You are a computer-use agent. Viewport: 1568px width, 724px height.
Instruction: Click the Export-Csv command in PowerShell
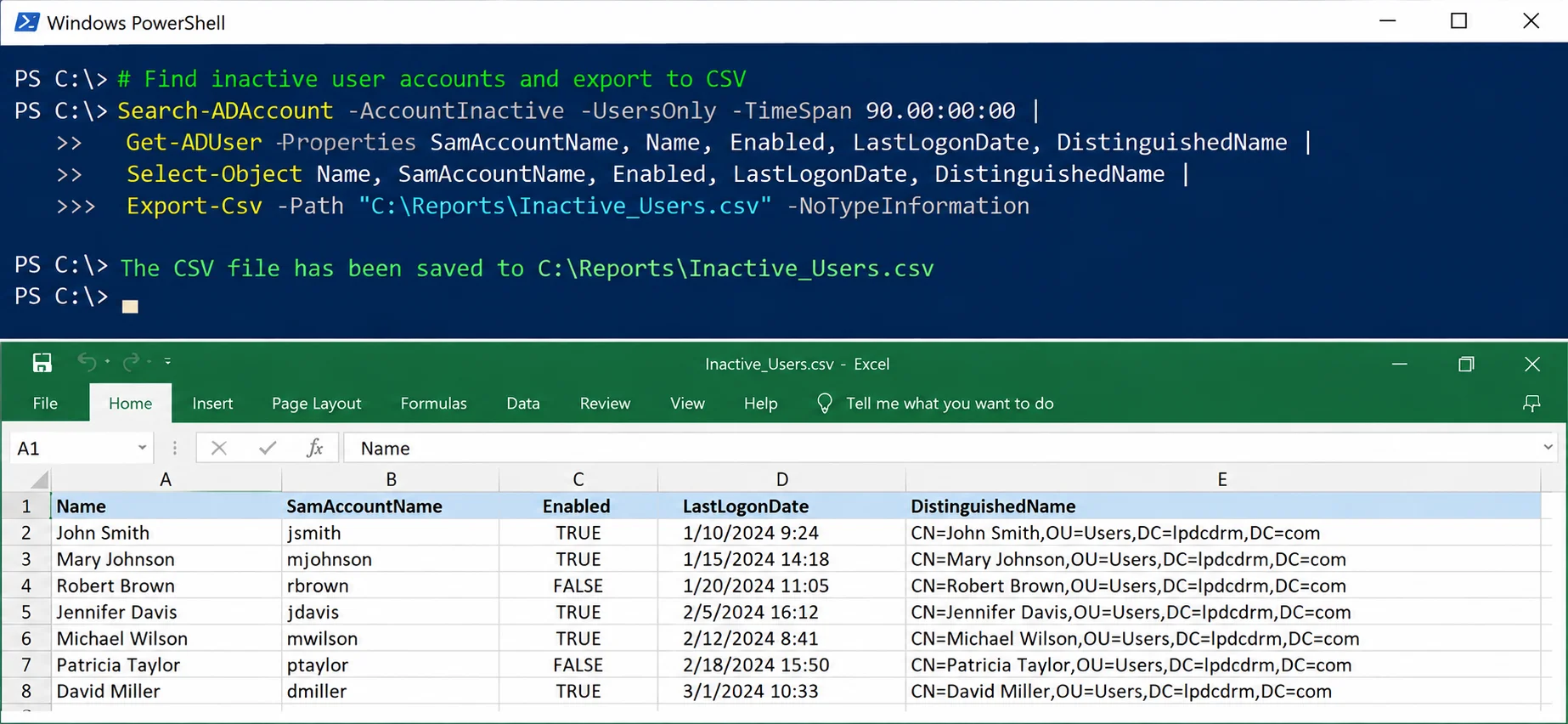point(195,206)
